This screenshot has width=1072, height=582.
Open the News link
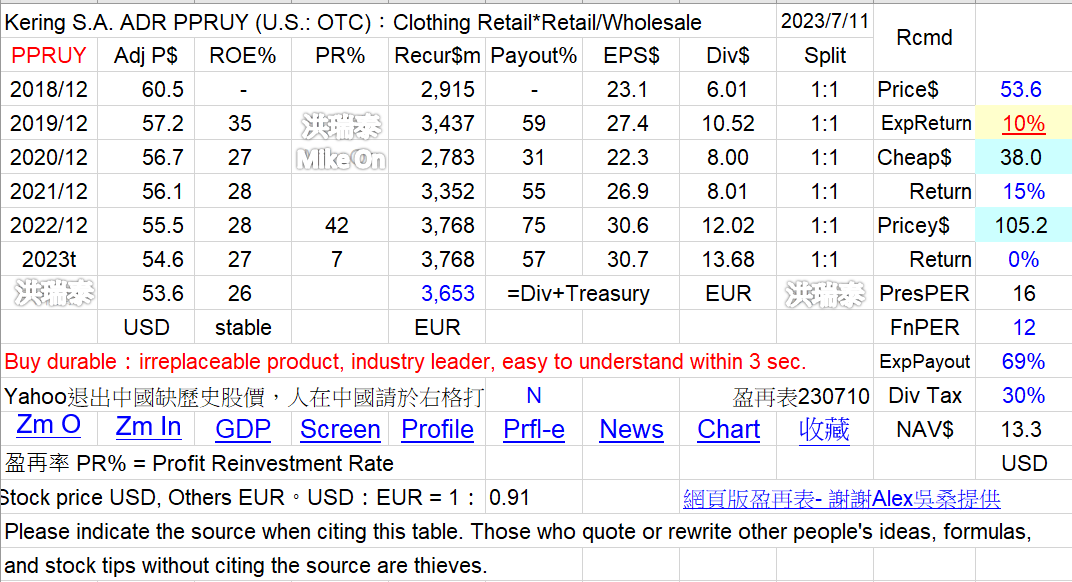[x=631, y=429]
